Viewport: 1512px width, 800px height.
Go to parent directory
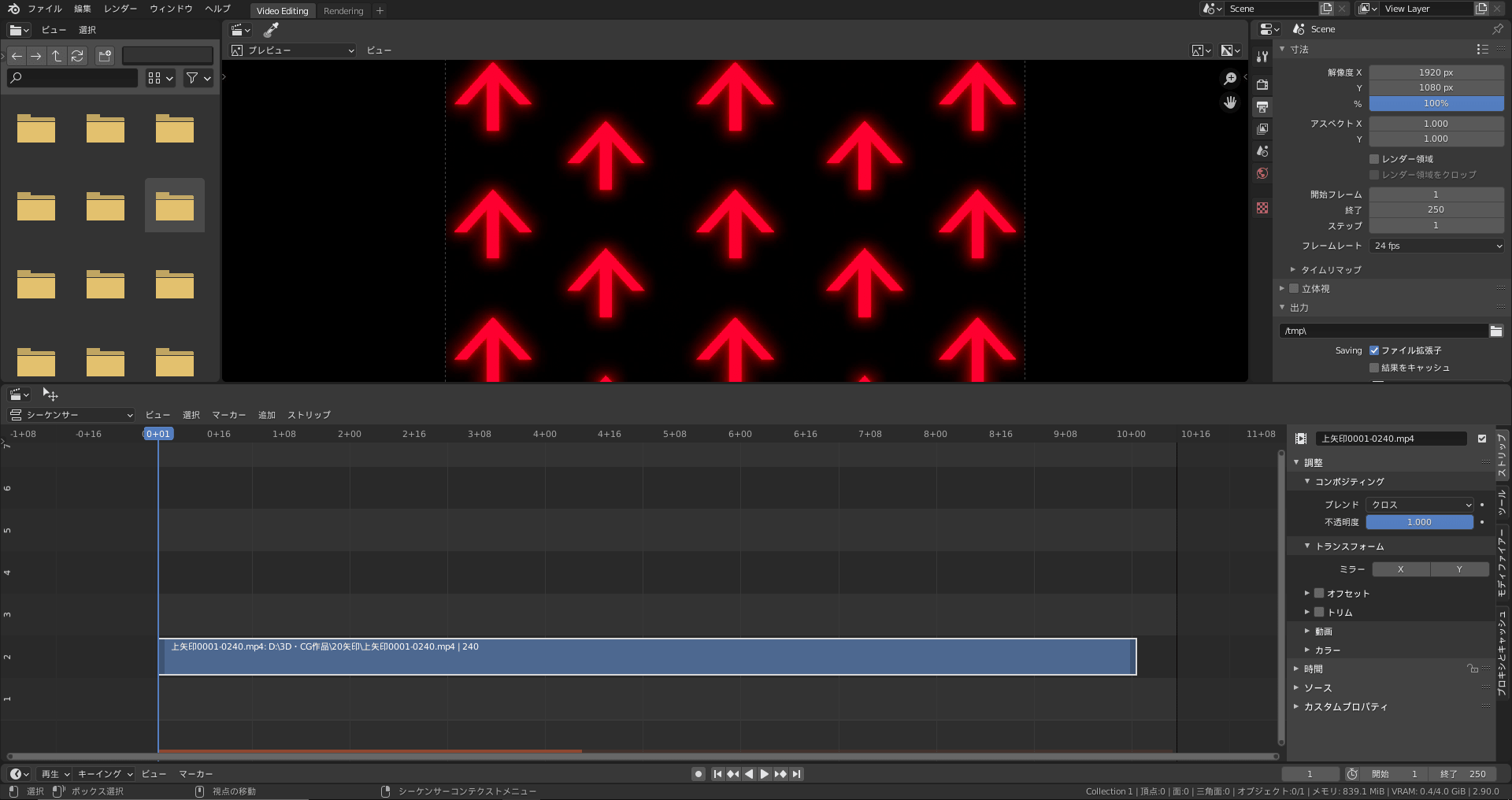click(x=57, y=56)
